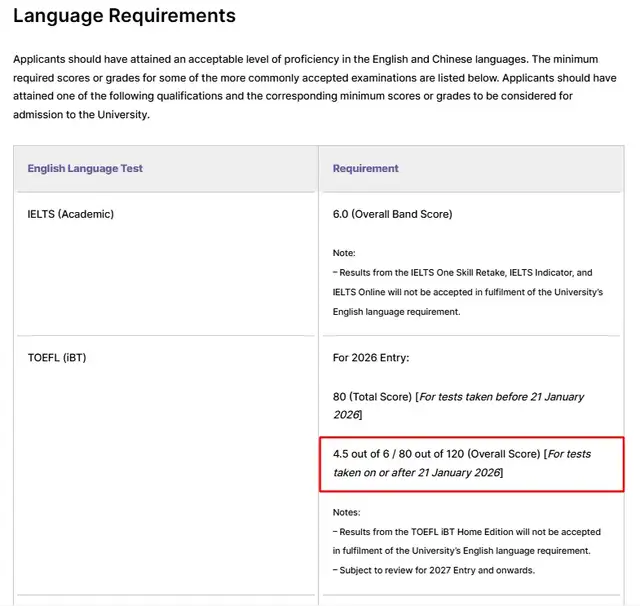Select the English Language Test column header
The image size is (640, 606).
pyautogui.click(x=85, y=169)
